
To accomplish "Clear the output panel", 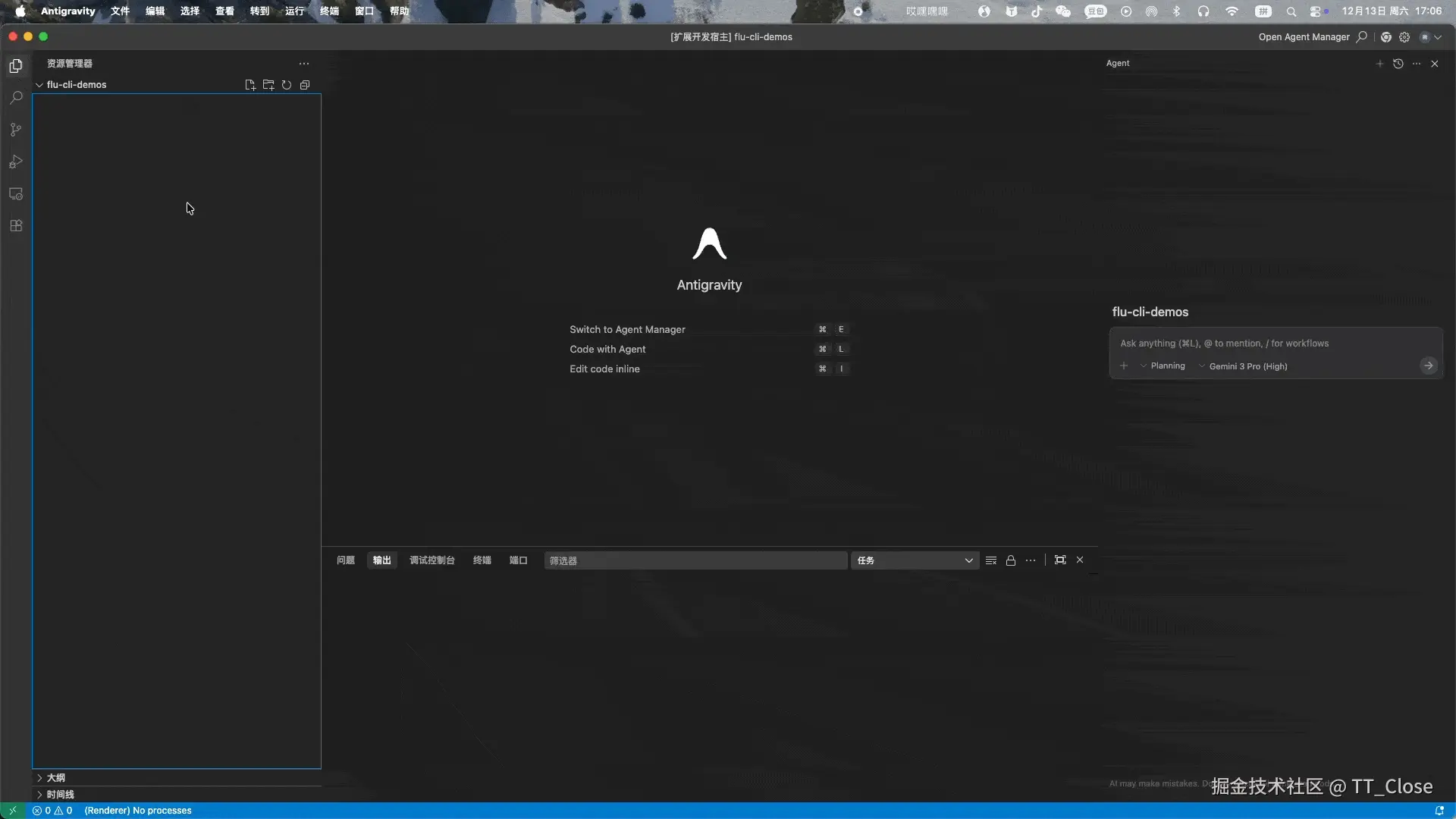I will [991, 560].
